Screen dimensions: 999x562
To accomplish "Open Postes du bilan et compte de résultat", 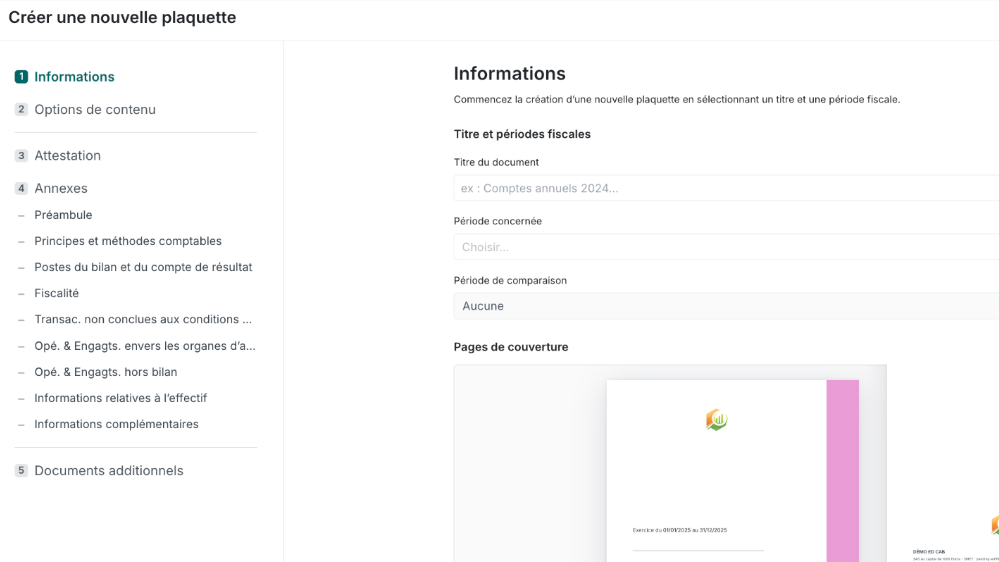I will [x=143, y=267].
